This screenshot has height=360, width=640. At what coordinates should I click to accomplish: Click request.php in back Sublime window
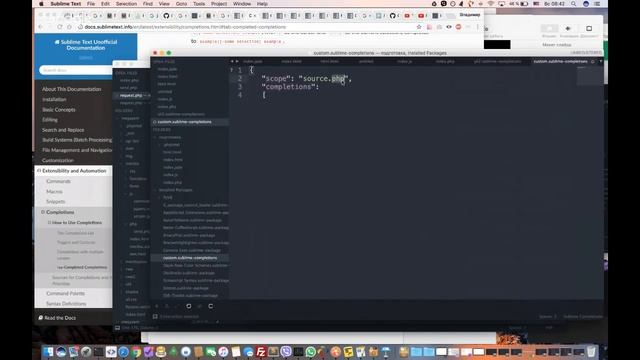tap(131, 95)
